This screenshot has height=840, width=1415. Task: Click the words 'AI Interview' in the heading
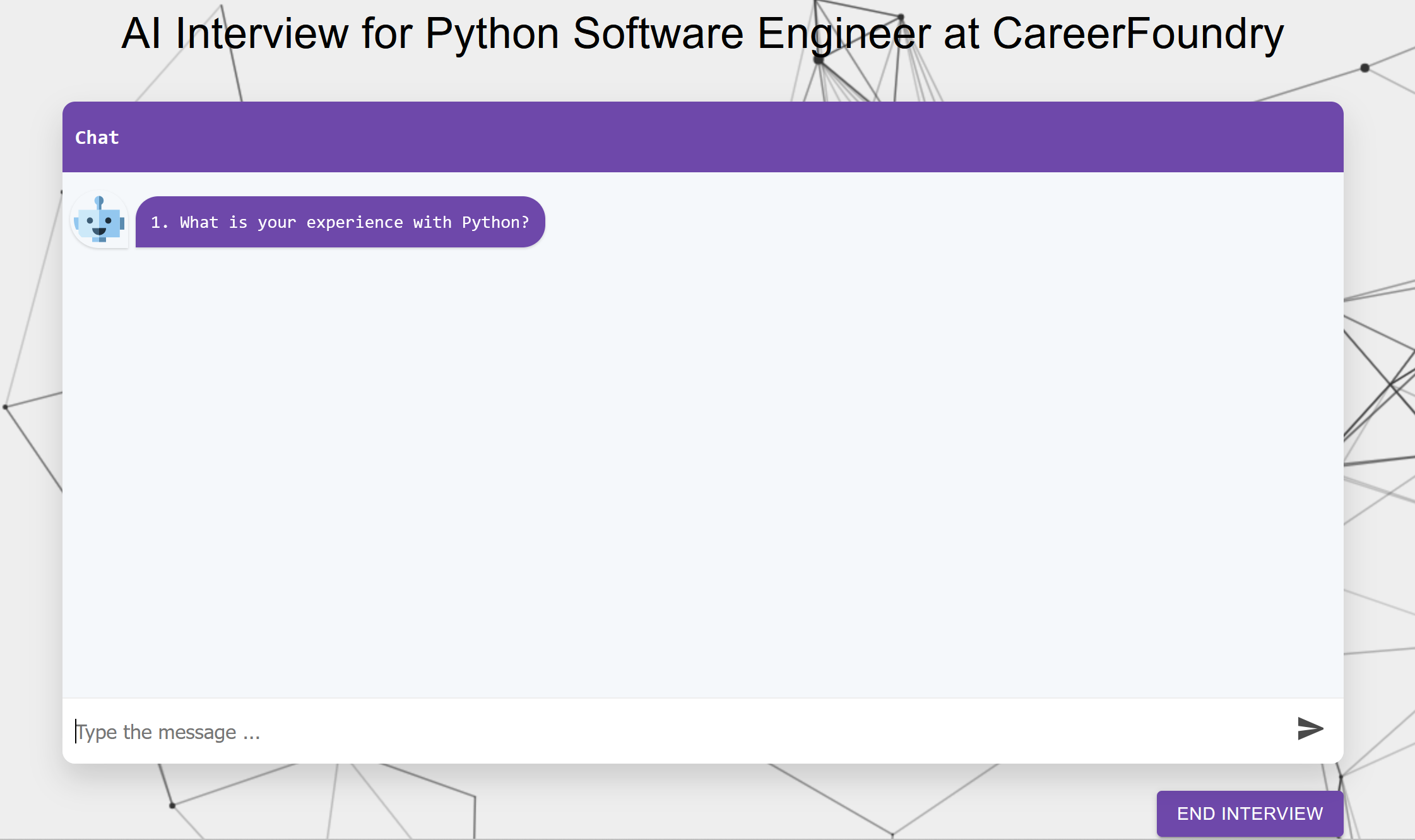pyautogui.click(x=234, y=33)
